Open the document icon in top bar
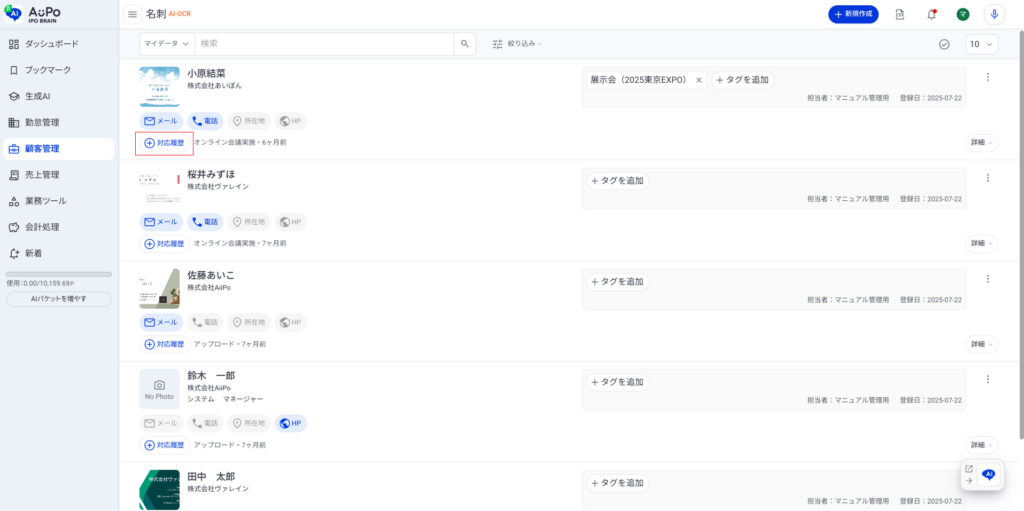Screen dimensions: 1024x511 pos(900,14)
